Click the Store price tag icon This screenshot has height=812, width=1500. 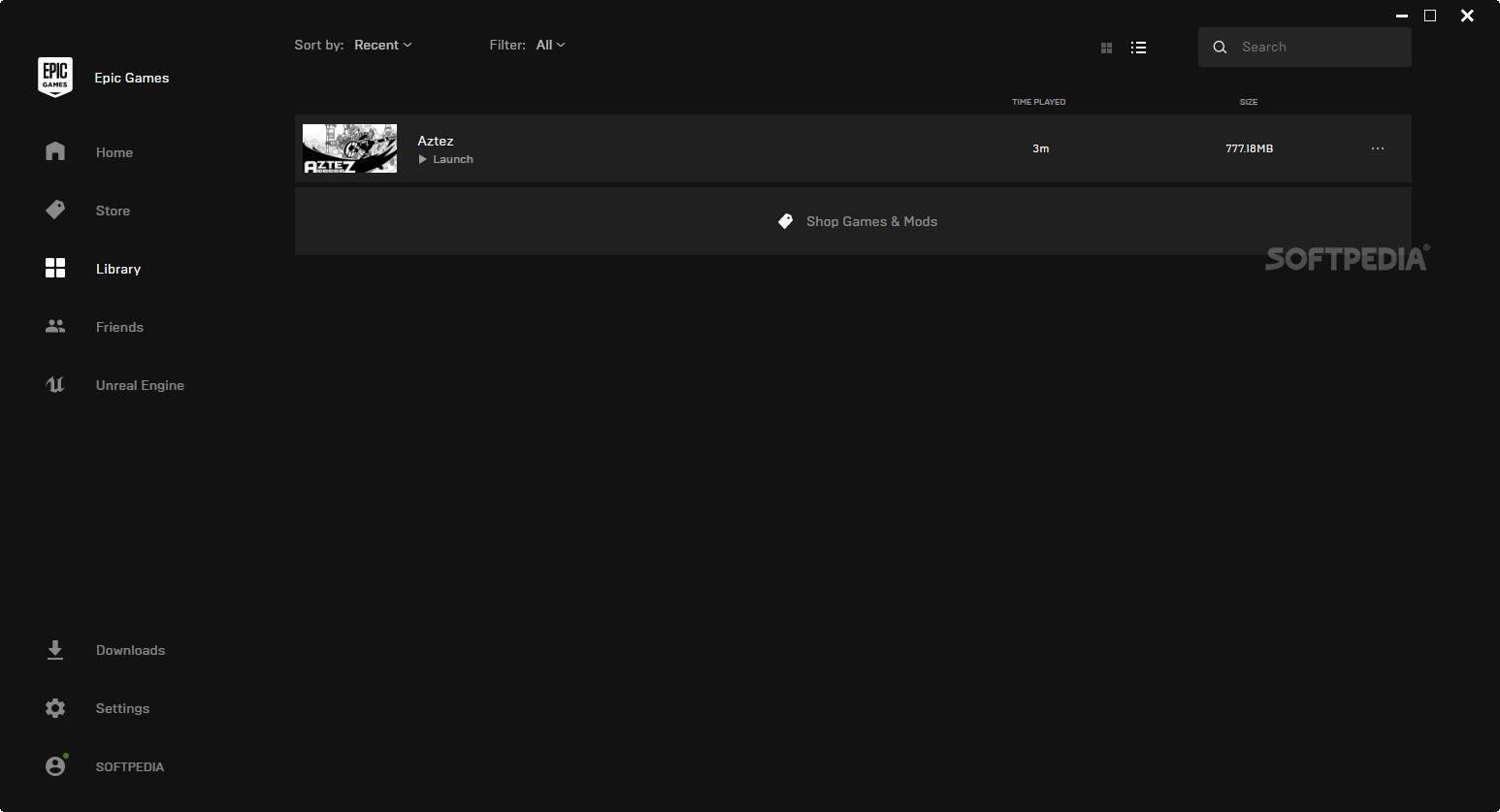point(55,210)
